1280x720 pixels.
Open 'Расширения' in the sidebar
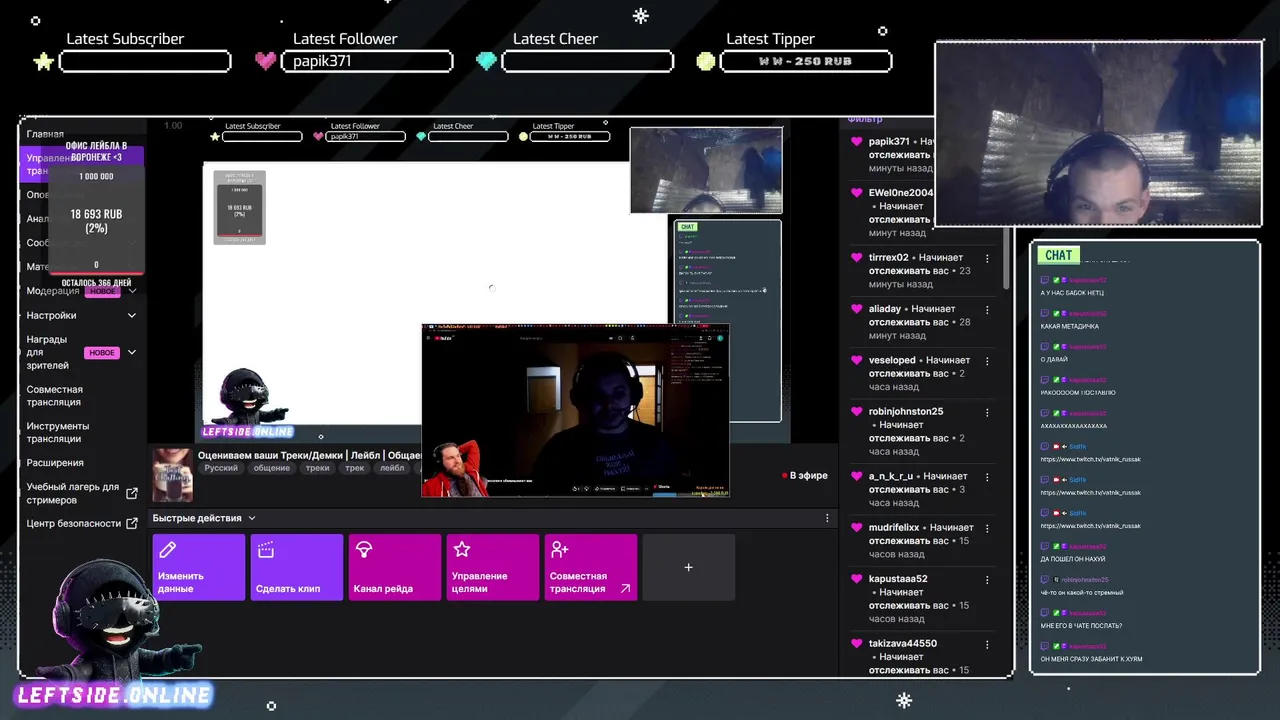pos(55,463)
